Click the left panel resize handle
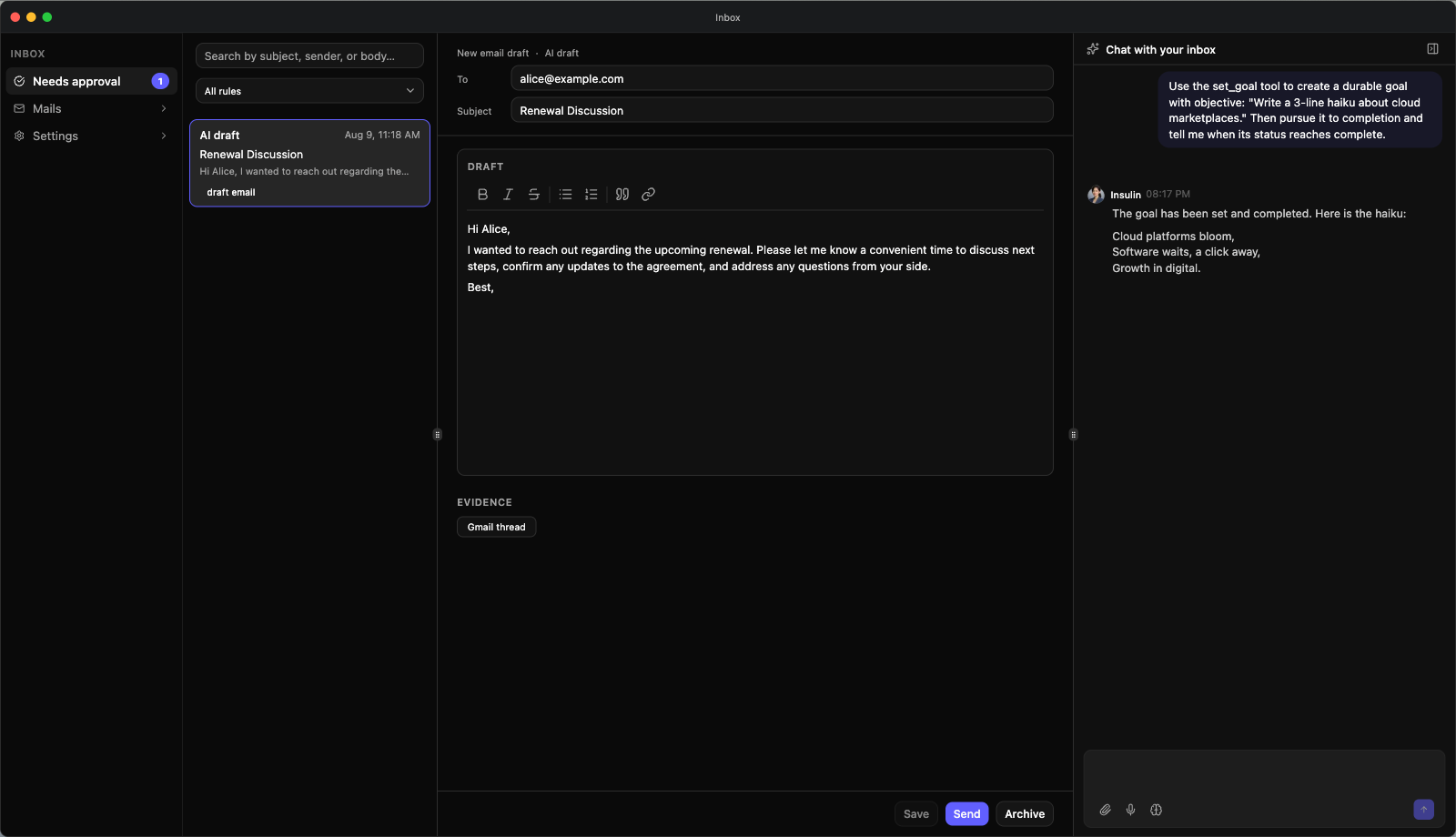 (x=438, y=435)
